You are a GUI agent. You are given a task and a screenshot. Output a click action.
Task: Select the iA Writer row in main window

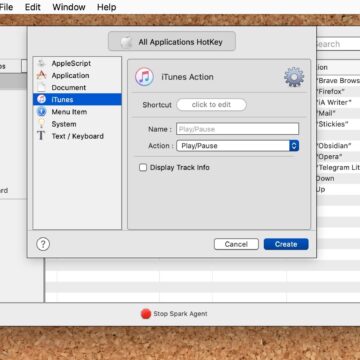pos(338,102)
